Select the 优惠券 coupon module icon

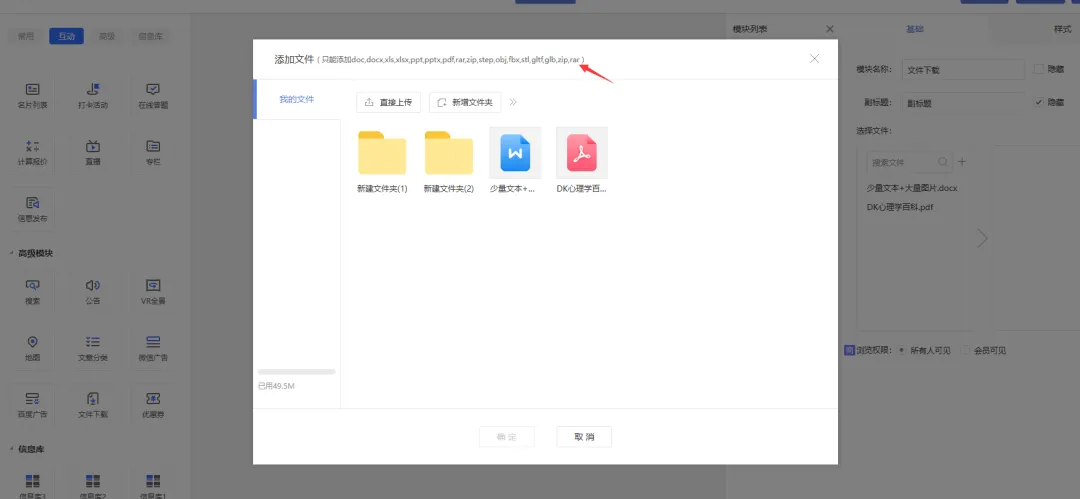pyautogui.click(x=153, y=398)
